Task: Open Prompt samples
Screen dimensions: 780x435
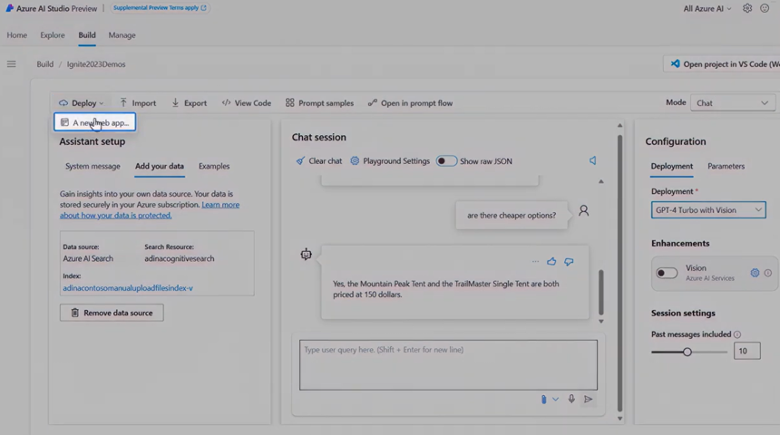Action: click(x=319, y=103)
